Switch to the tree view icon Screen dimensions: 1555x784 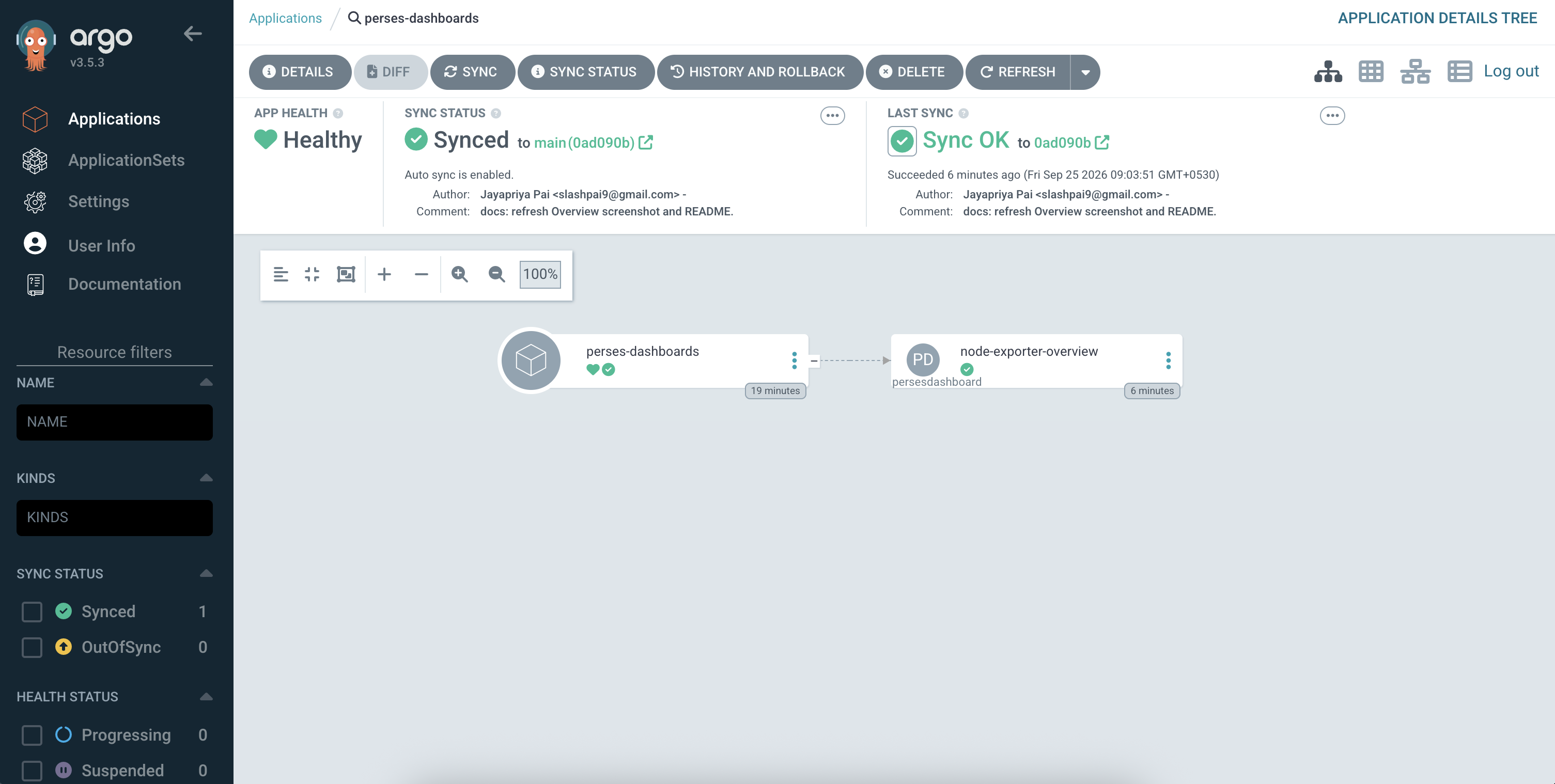[x=1328, y=72]
